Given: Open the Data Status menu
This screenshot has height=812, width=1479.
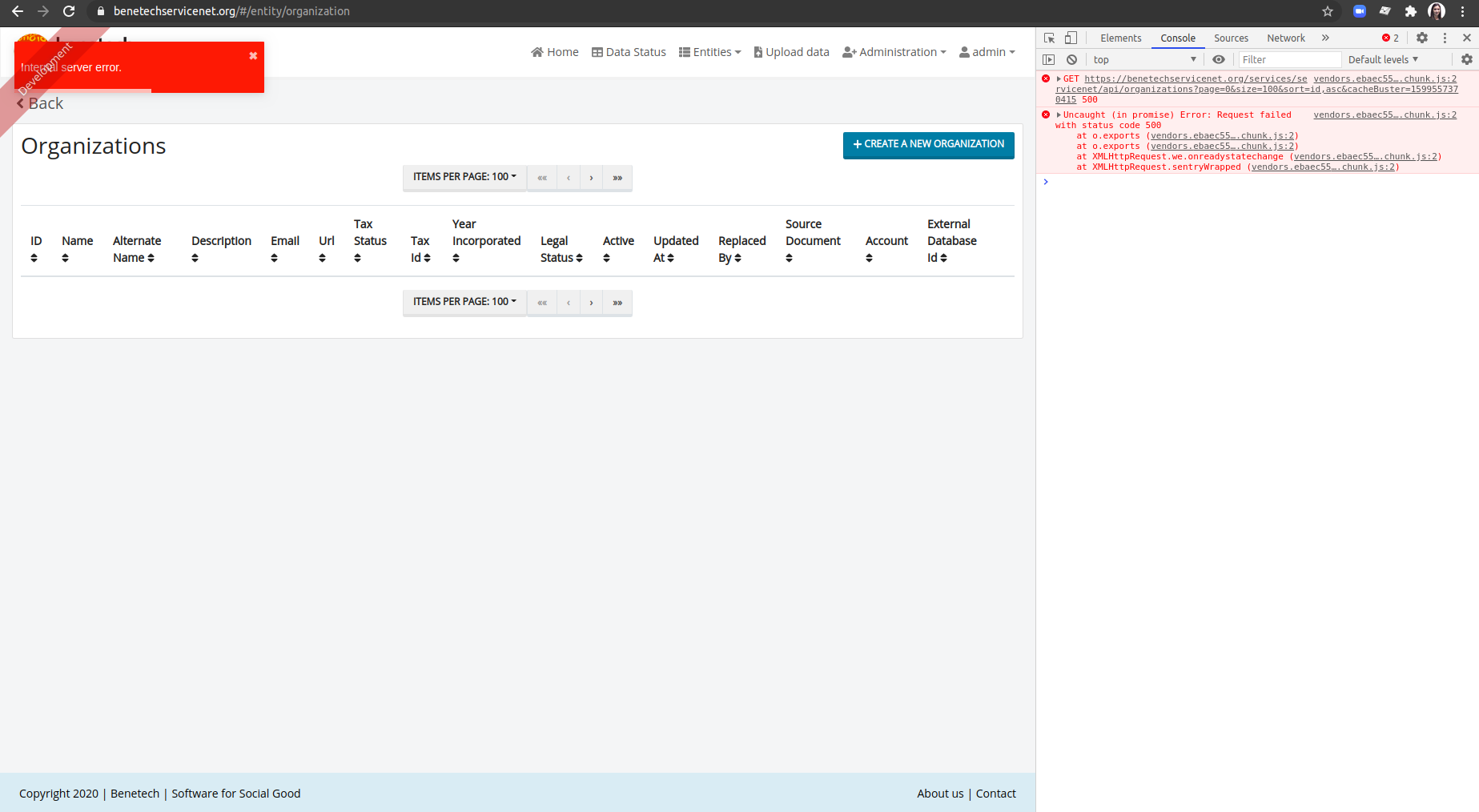Looking at the screenshot, I should pyautogui.click(x=629, y=51).
